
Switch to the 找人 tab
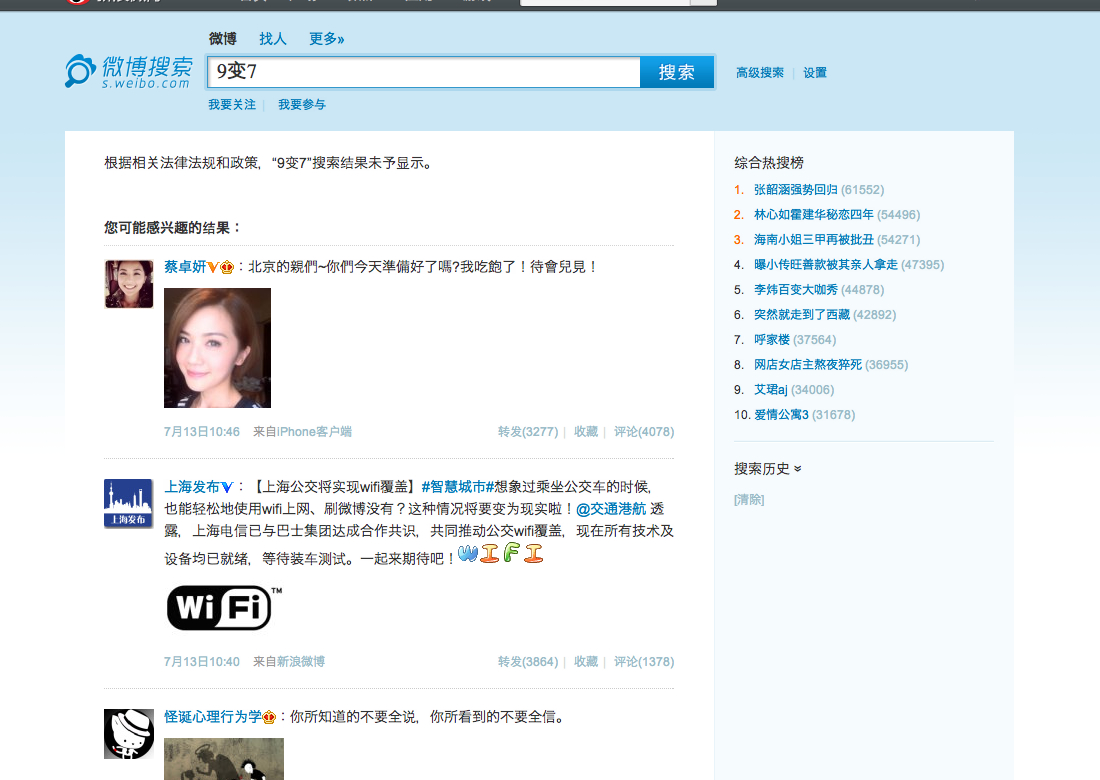pyautogui.click(x=273, y=39)
